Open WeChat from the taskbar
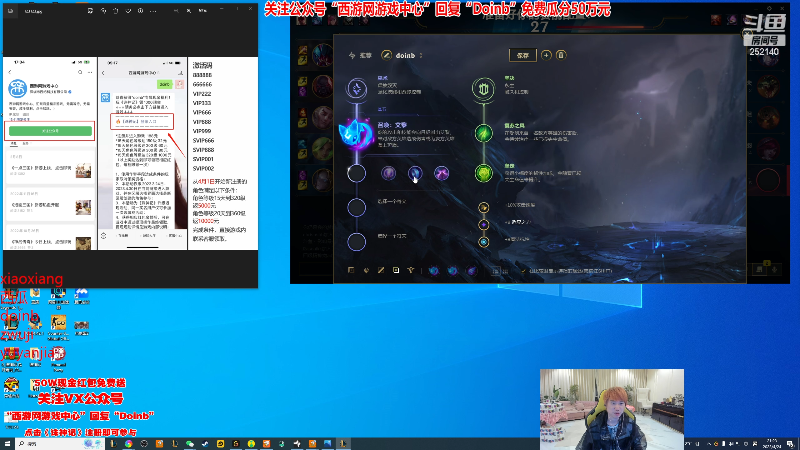This screenshot has width=800, height=450. (x=190, y=444)
